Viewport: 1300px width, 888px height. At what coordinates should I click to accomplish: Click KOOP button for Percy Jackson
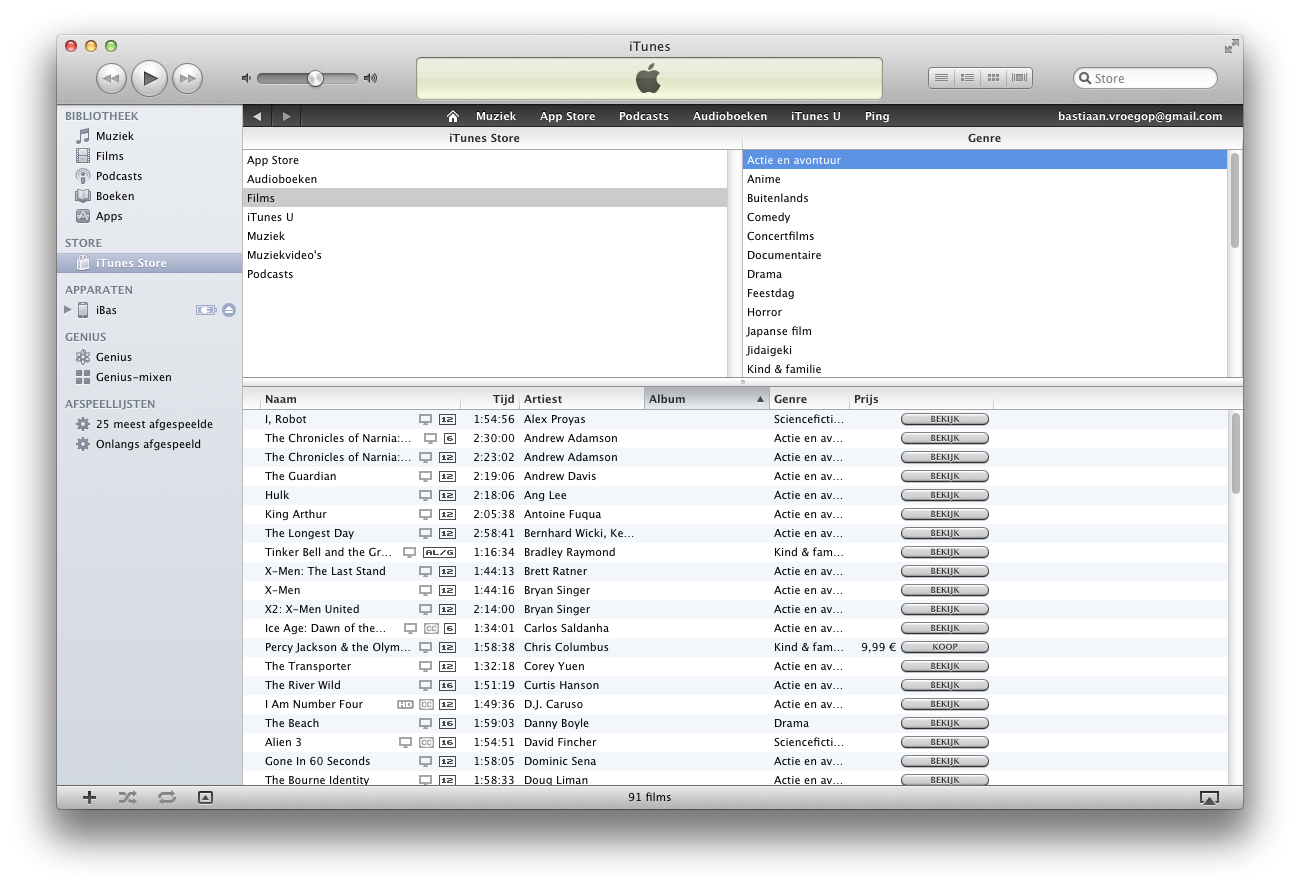pos(944,647)
